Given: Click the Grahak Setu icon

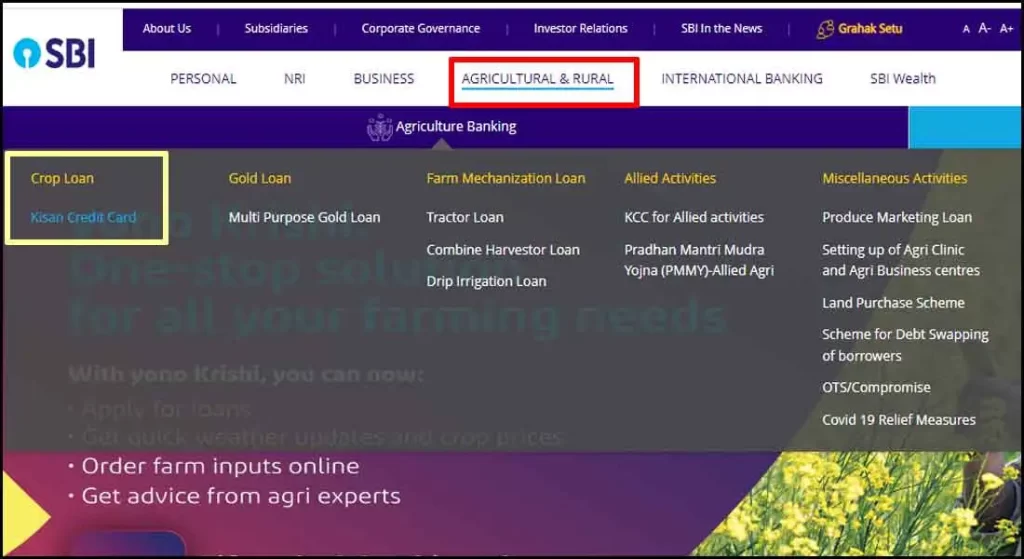Looking at the screenshot, I should (825, 29).
